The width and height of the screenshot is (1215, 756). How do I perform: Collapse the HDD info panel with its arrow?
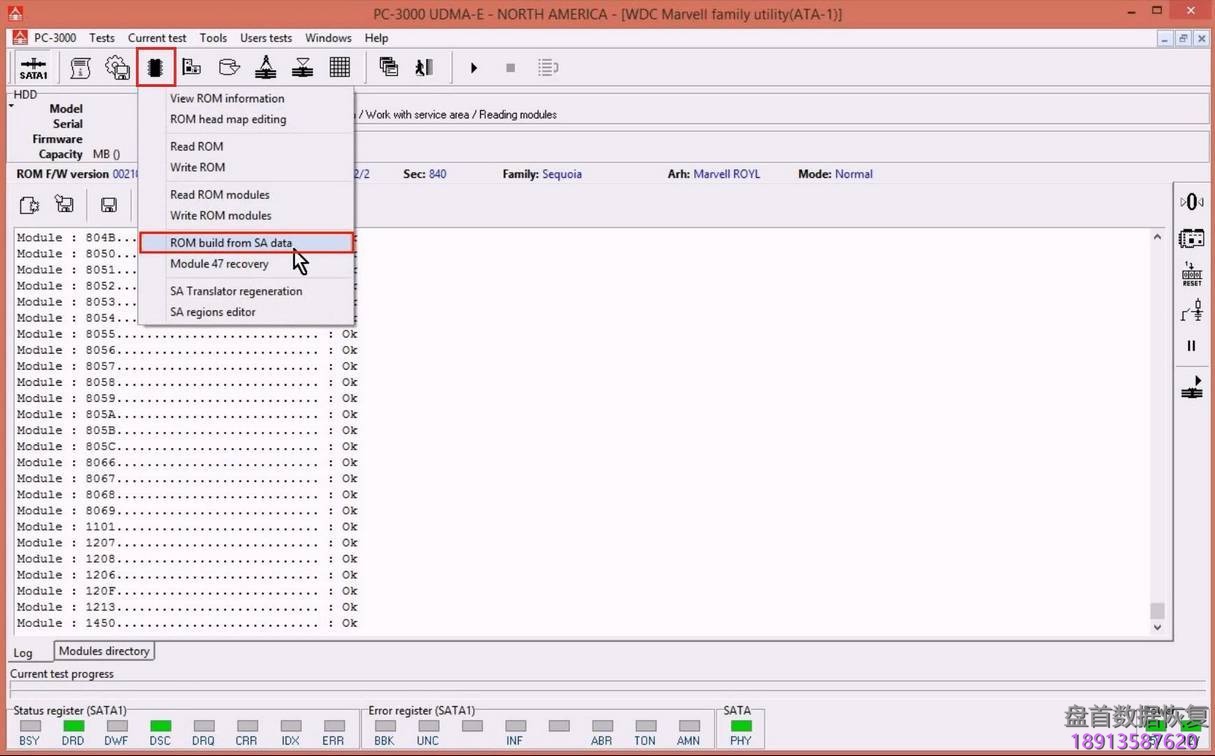coord(10,104)
